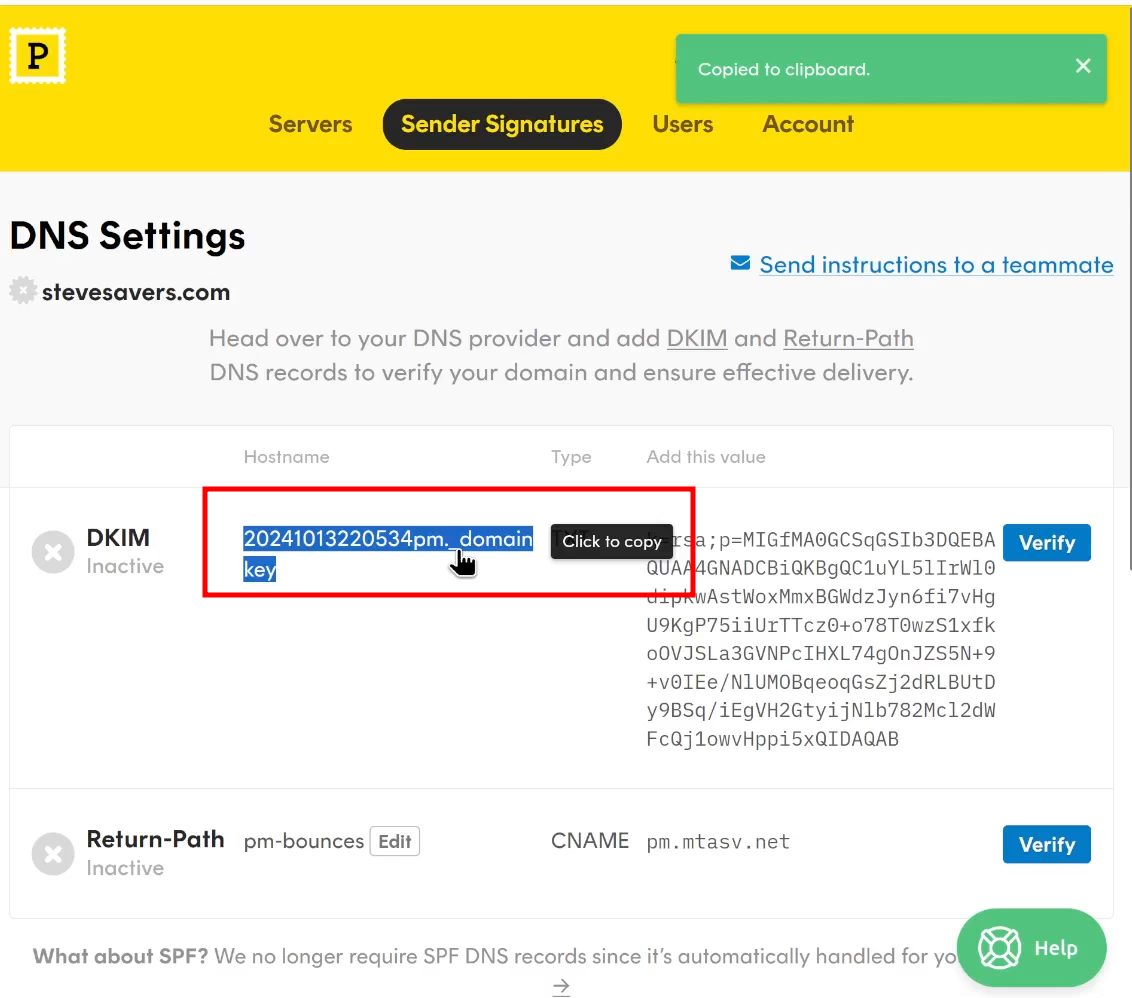Select the Sender Signatures tab

(x=502, y=124)
